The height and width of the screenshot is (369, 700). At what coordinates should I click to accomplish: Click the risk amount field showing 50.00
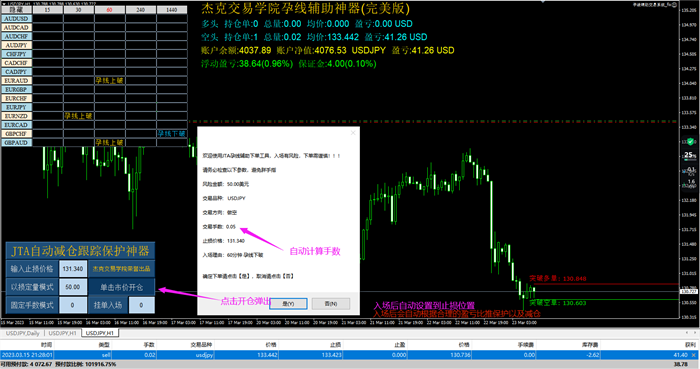coord(73,287)
